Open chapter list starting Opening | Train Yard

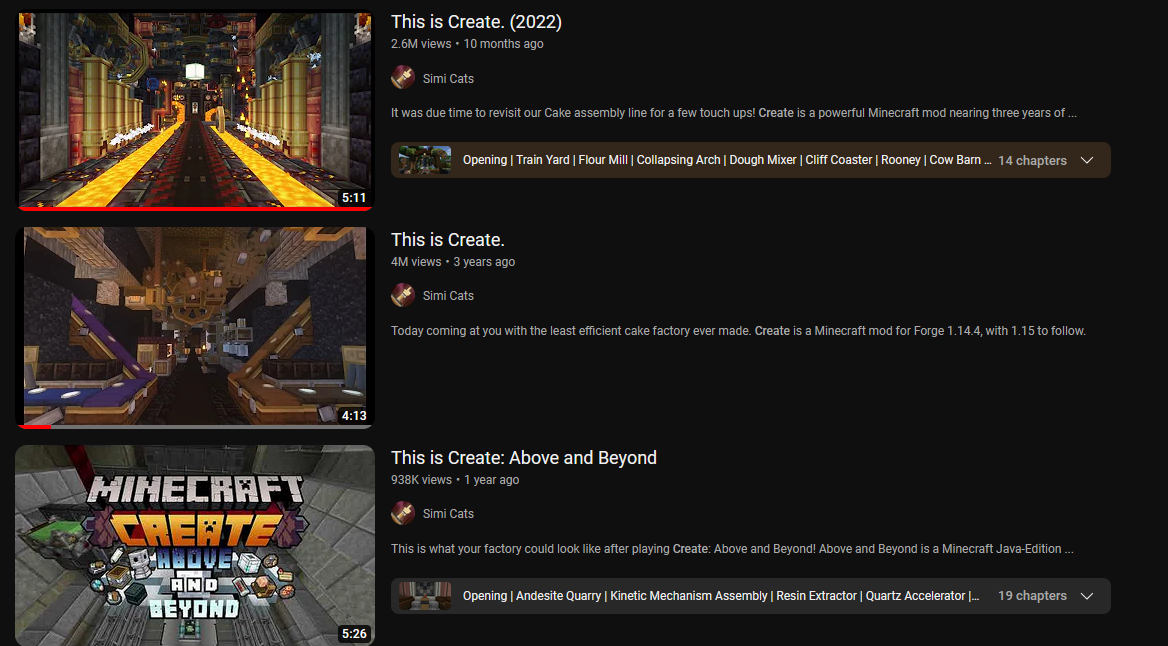(751, 160)
